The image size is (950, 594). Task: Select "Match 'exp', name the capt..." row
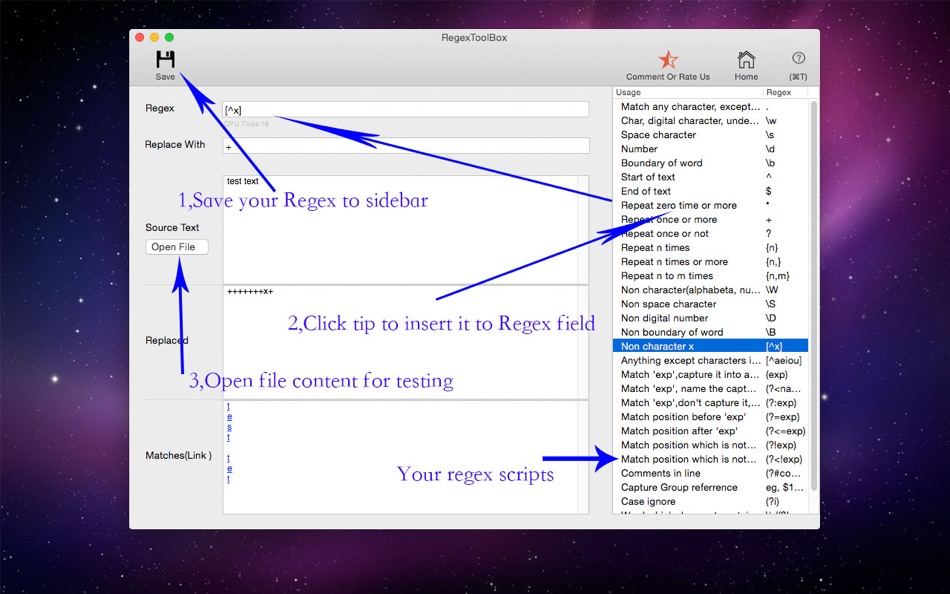tap(710, 389)
